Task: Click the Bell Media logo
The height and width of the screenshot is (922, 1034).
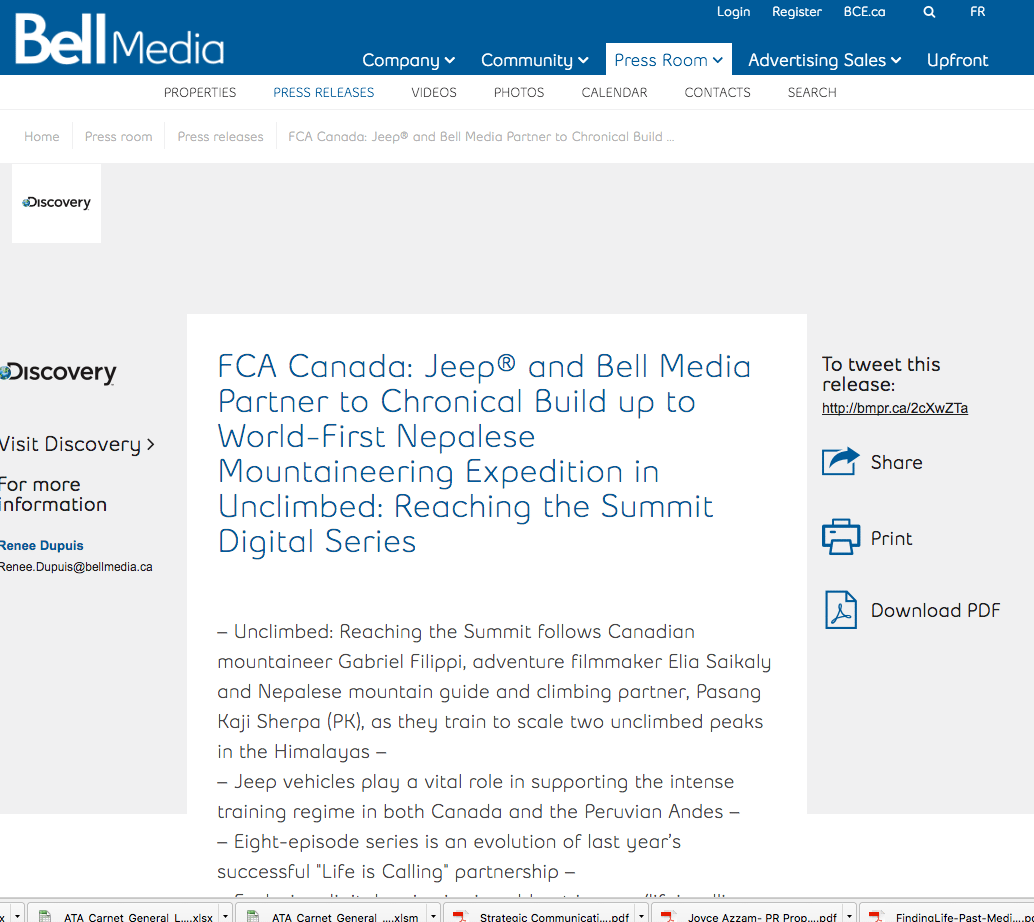Action: 119,42
